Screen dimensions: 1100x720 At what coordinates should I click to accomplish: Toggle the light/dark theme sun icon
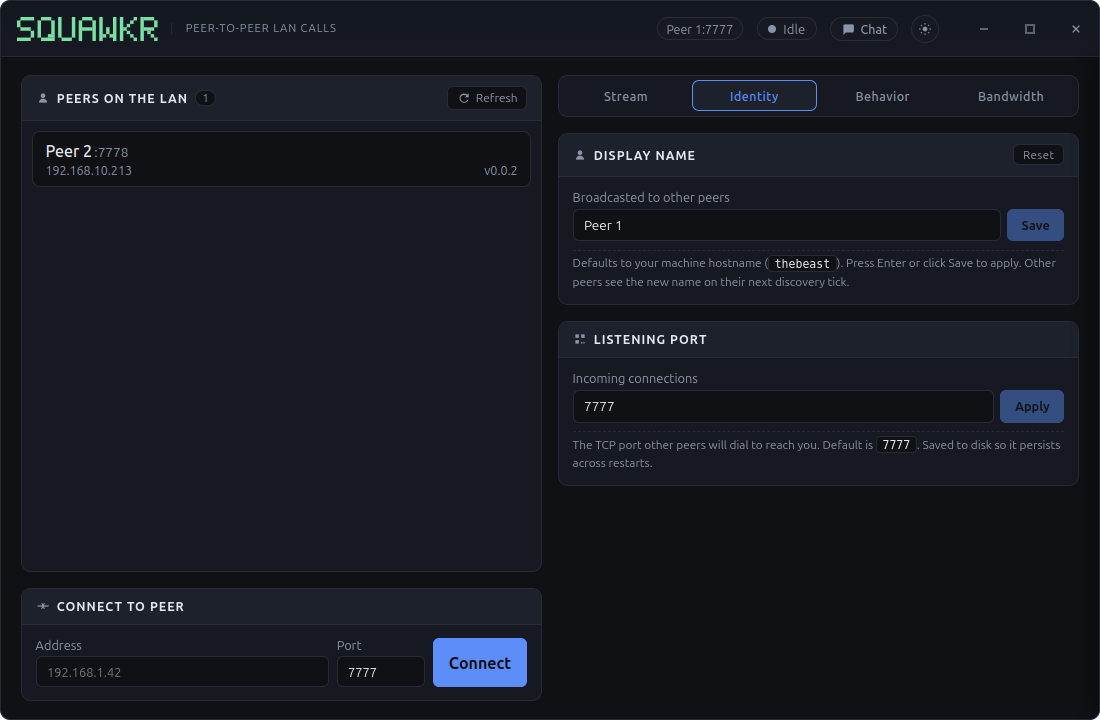925,29
